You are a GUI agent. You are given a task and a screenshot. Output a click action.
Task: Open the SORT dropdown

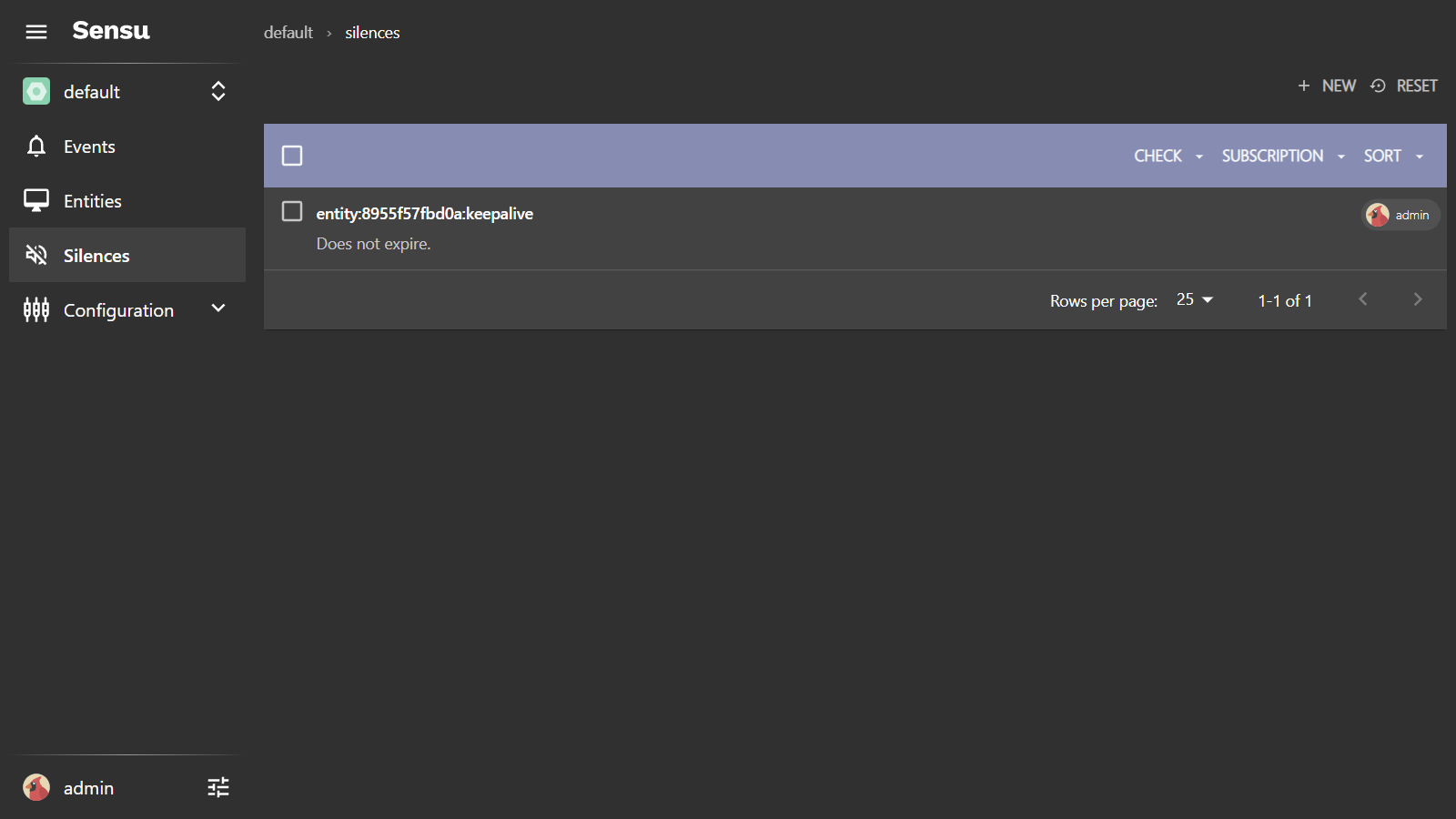click(1392, 156)
